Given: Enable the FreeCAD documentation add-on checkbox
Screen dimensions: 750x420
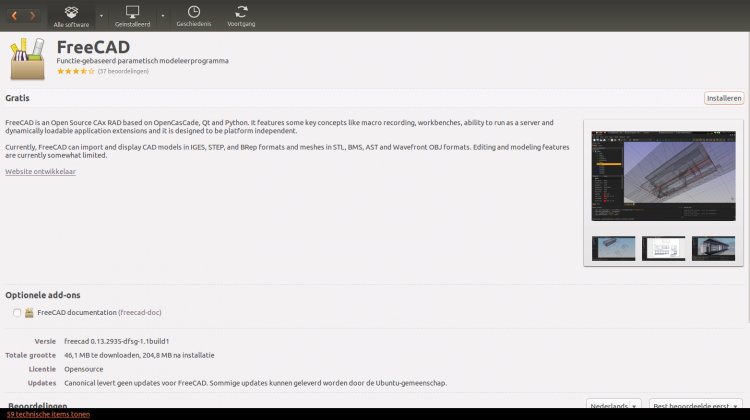Looking at the screenshot, I should pos(17,312).
